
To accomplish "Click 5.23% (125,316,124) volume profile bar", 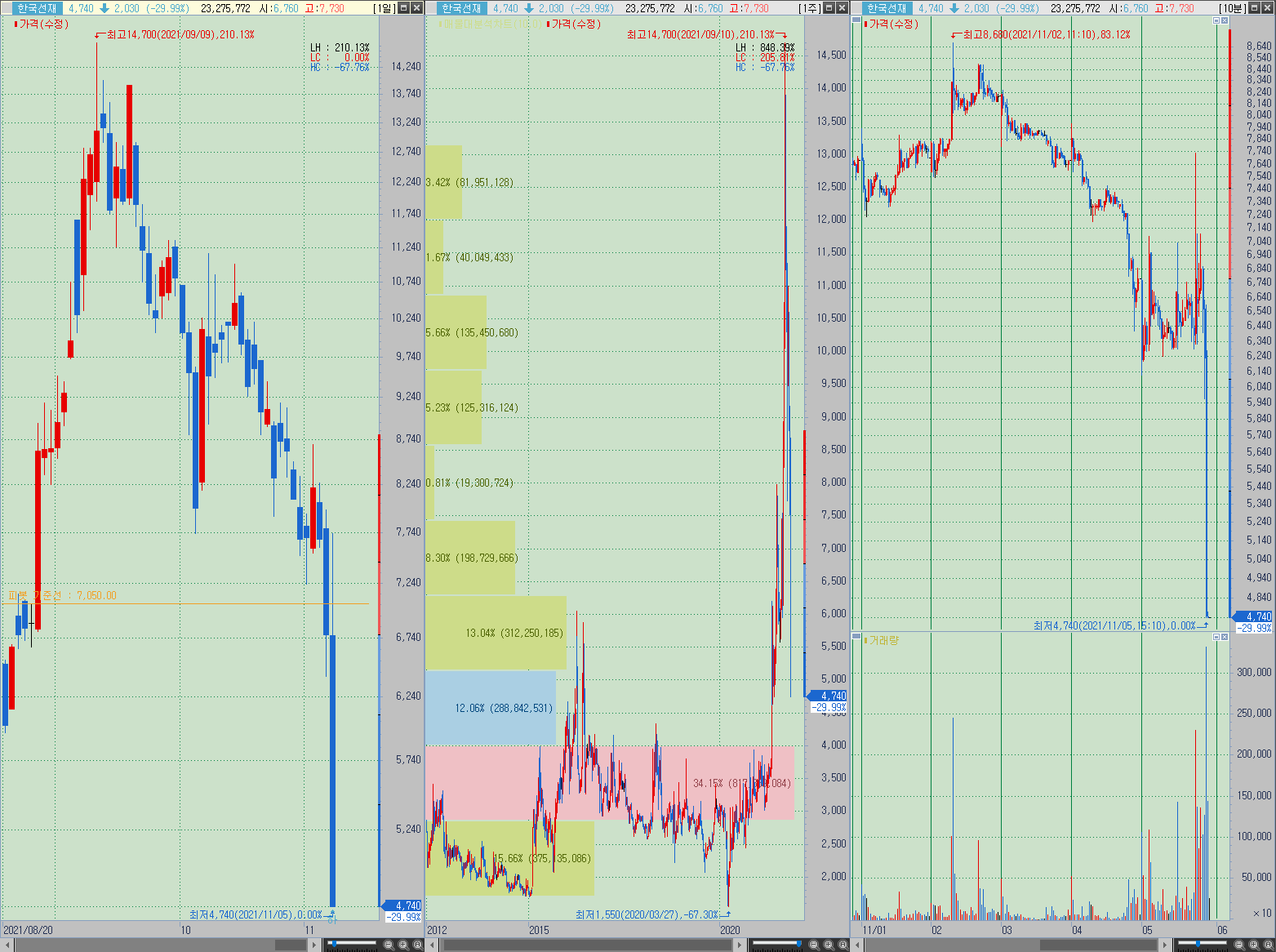I will click(454, 407).
